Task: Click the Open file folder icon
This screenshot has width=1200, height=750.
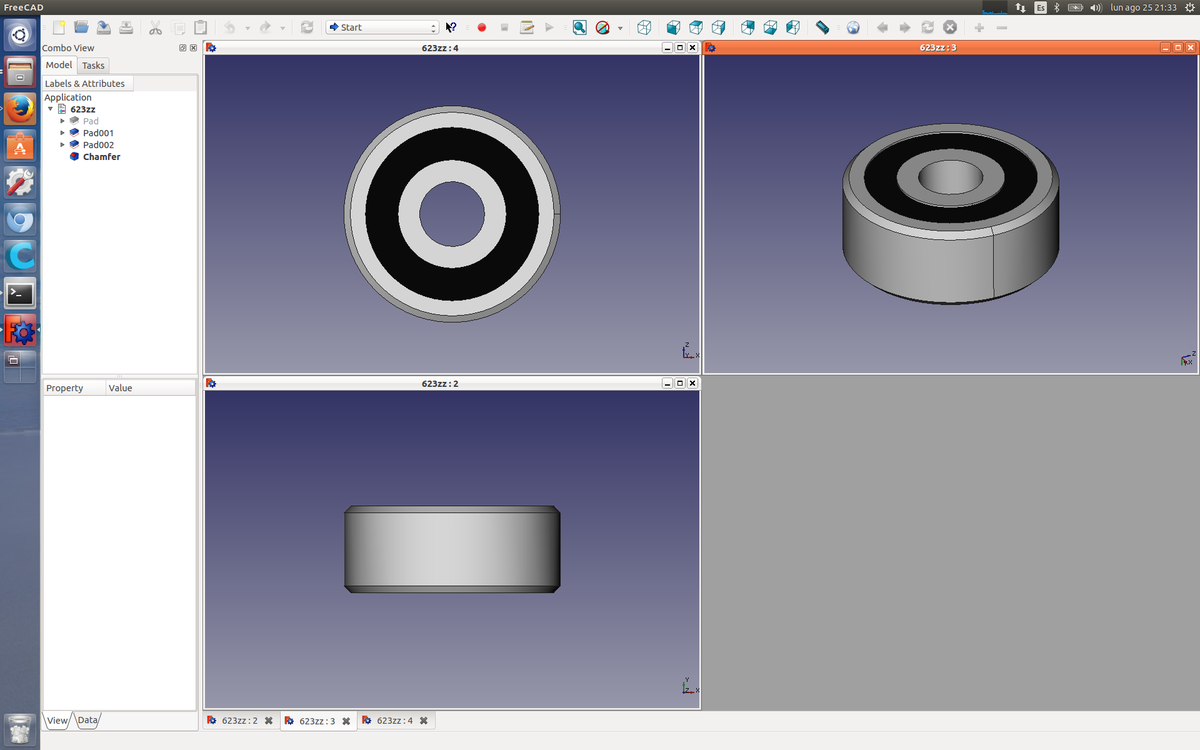Action: [x=81, y=27]
